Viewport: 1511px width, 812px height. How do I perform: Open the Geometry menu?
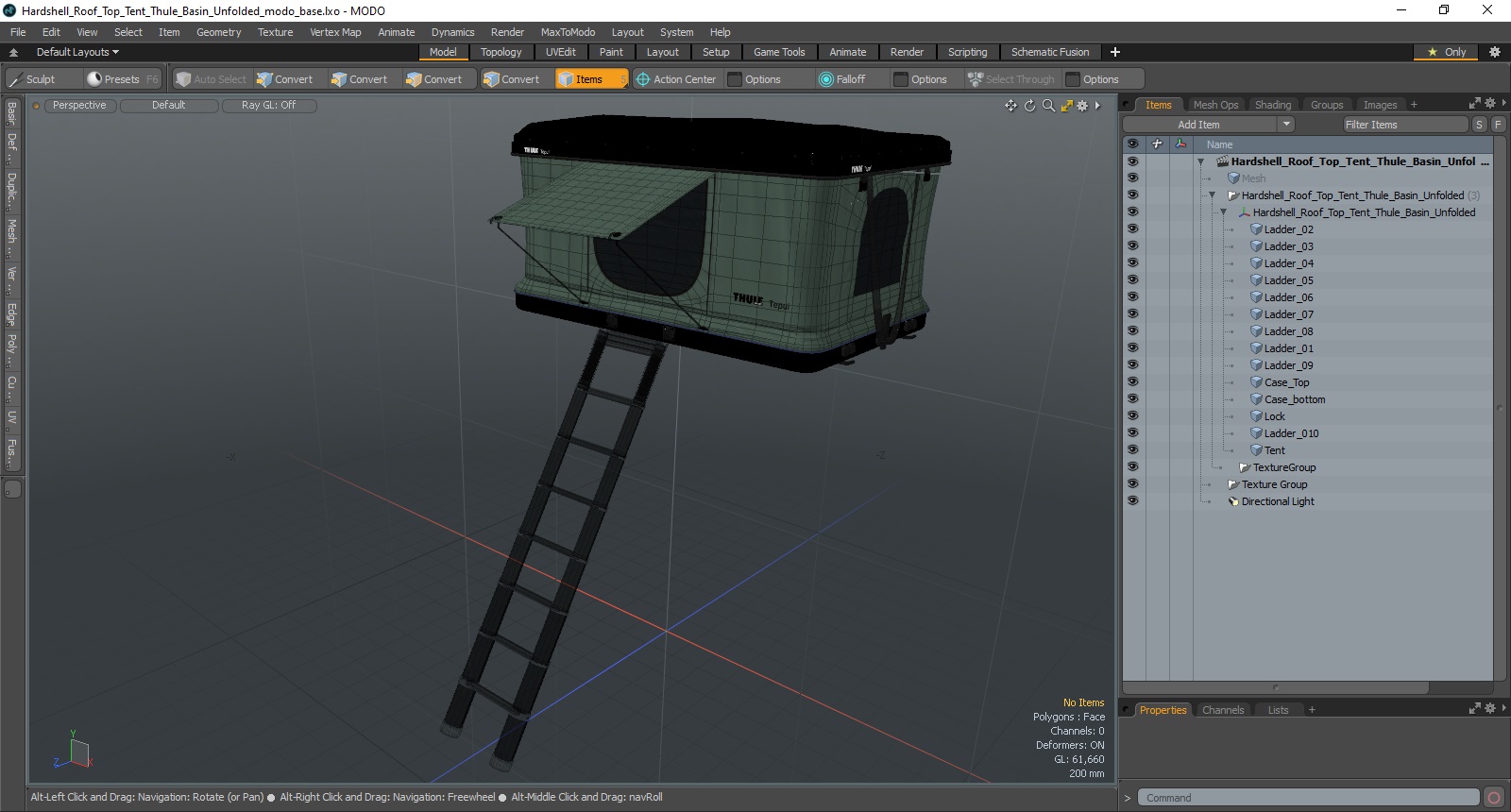point(218,32)
